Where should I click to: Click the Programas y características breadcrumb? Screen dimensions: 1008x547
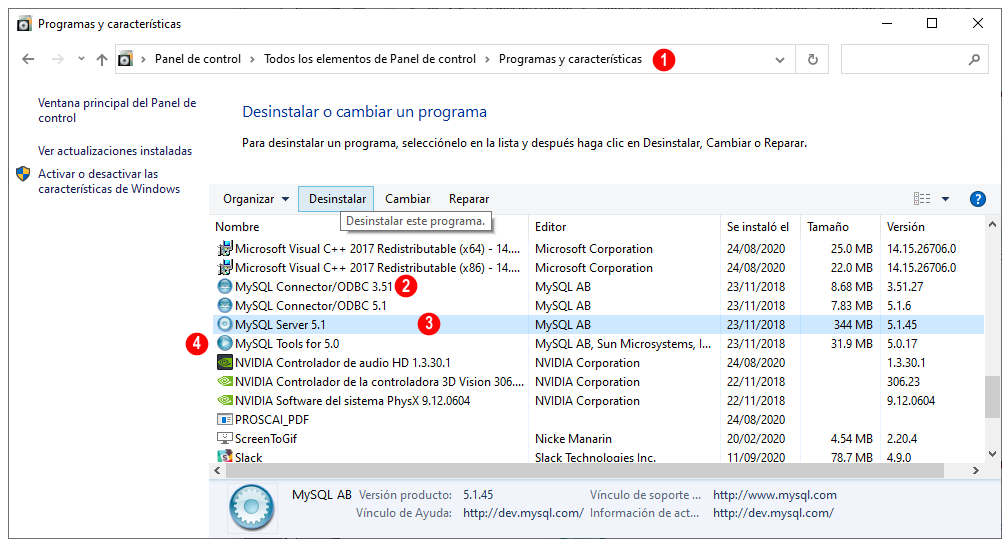pyautogui.click(x=570, y=59)
